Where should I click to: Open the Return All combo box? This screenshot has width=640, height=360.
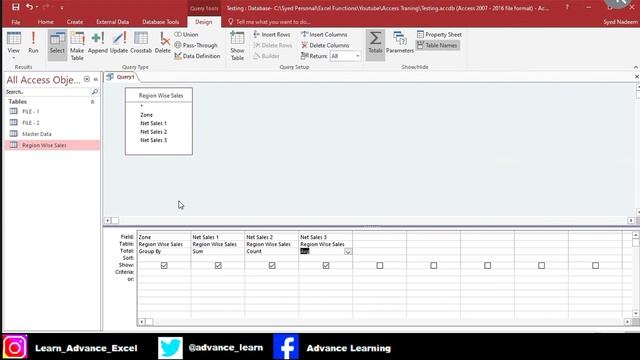tap(345, 56)
